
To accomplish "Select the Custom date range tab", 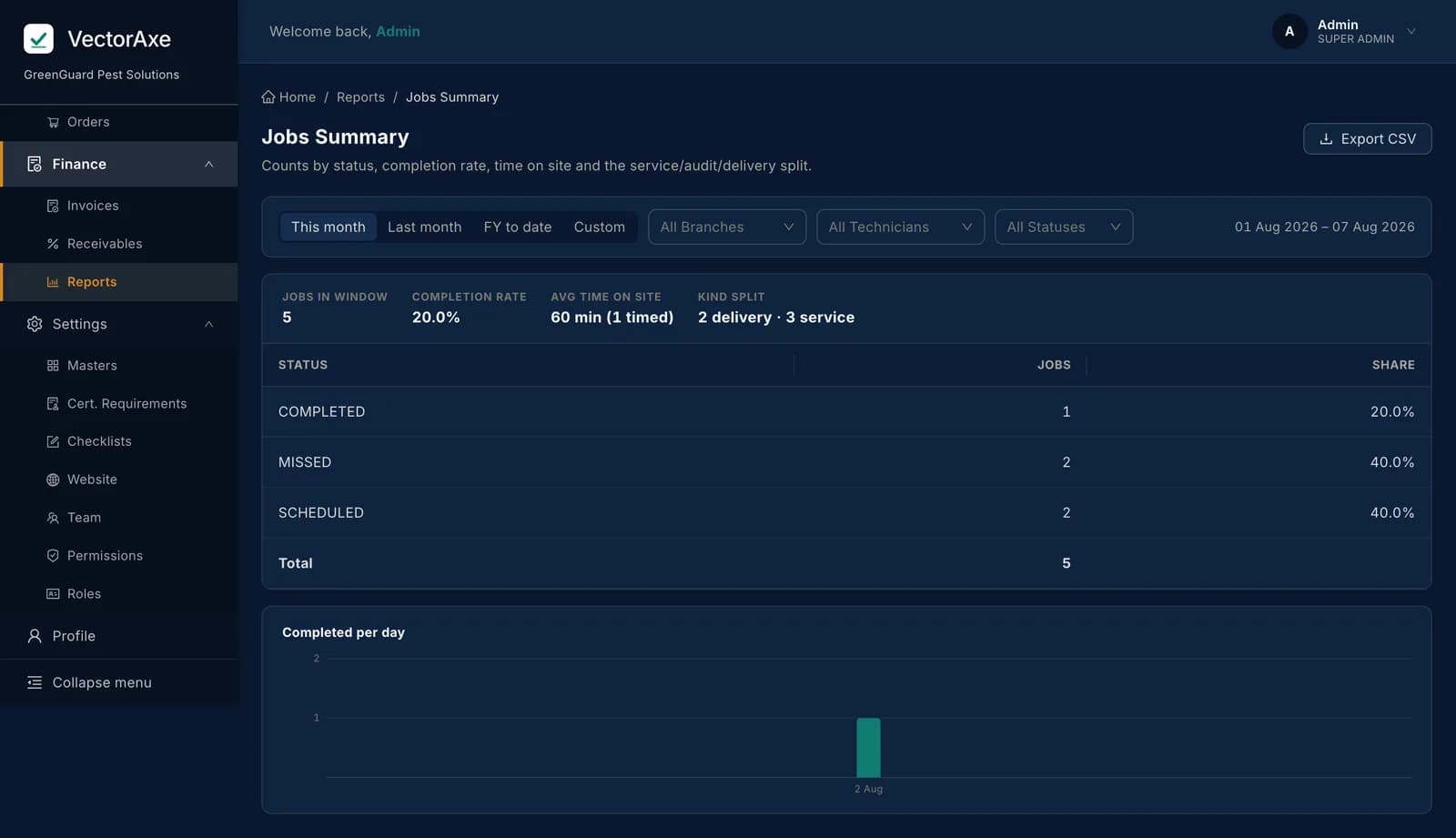I will 599,227.
